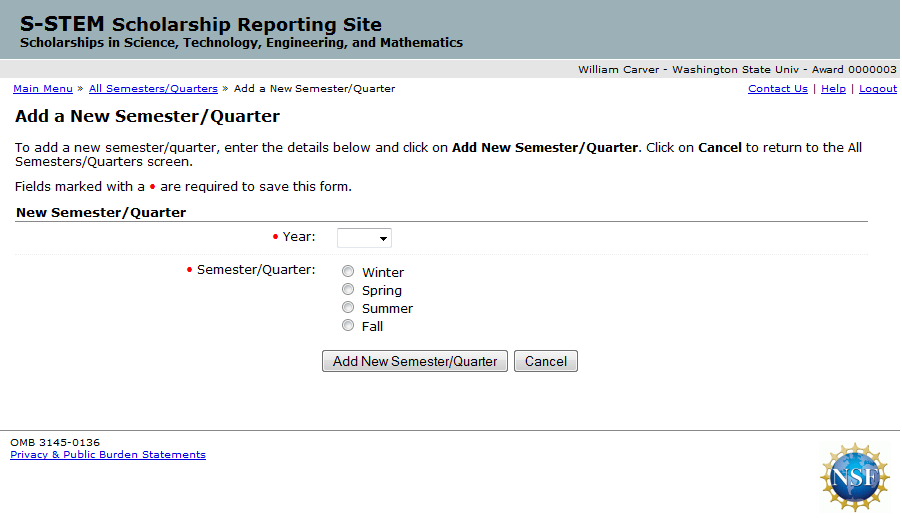Select the Winter radio button
The width and height of the screenshot is (902, 520).
tap(348, 271)
